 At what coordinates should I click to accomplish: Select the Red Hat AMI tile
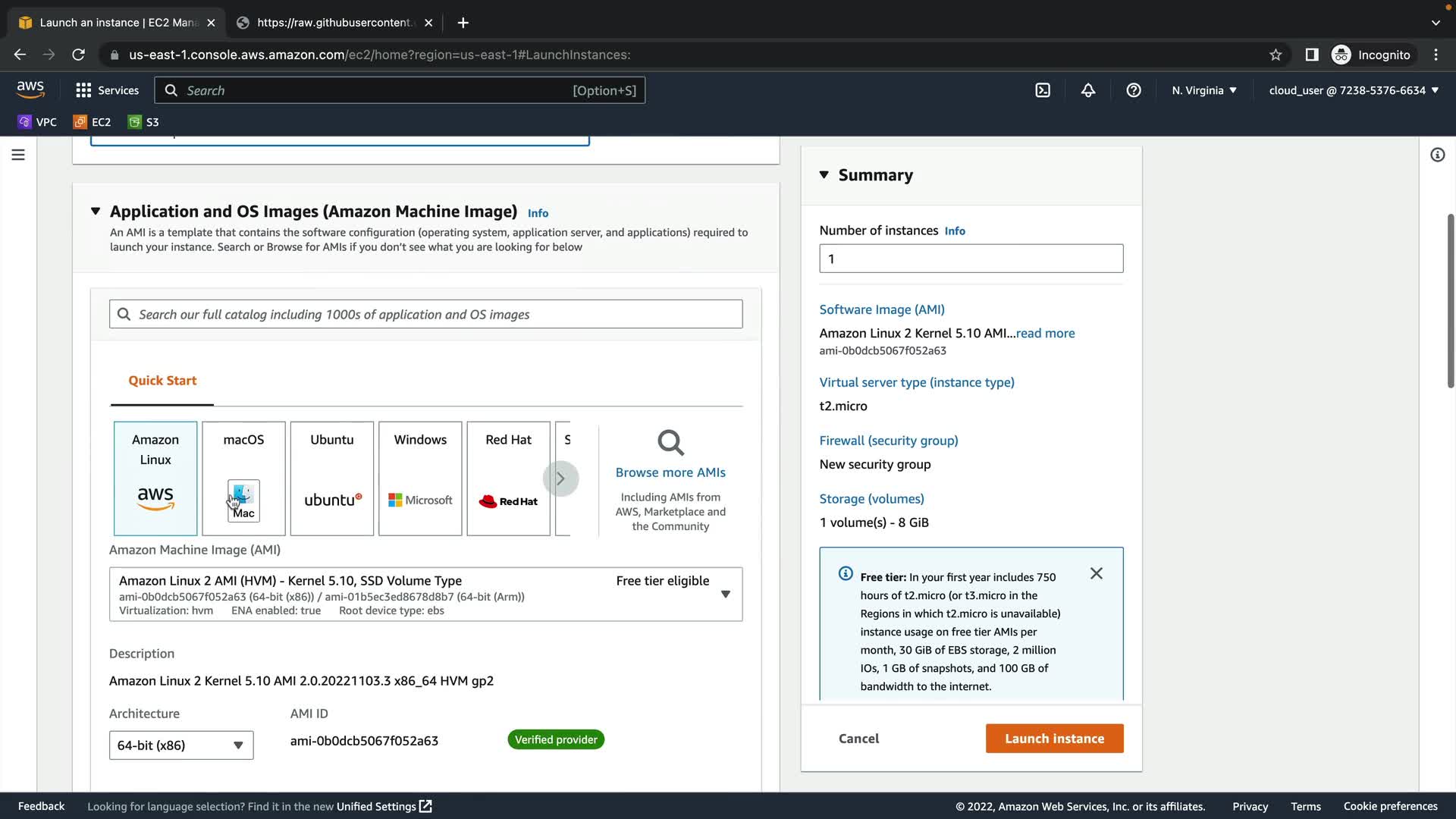point(508,478)
